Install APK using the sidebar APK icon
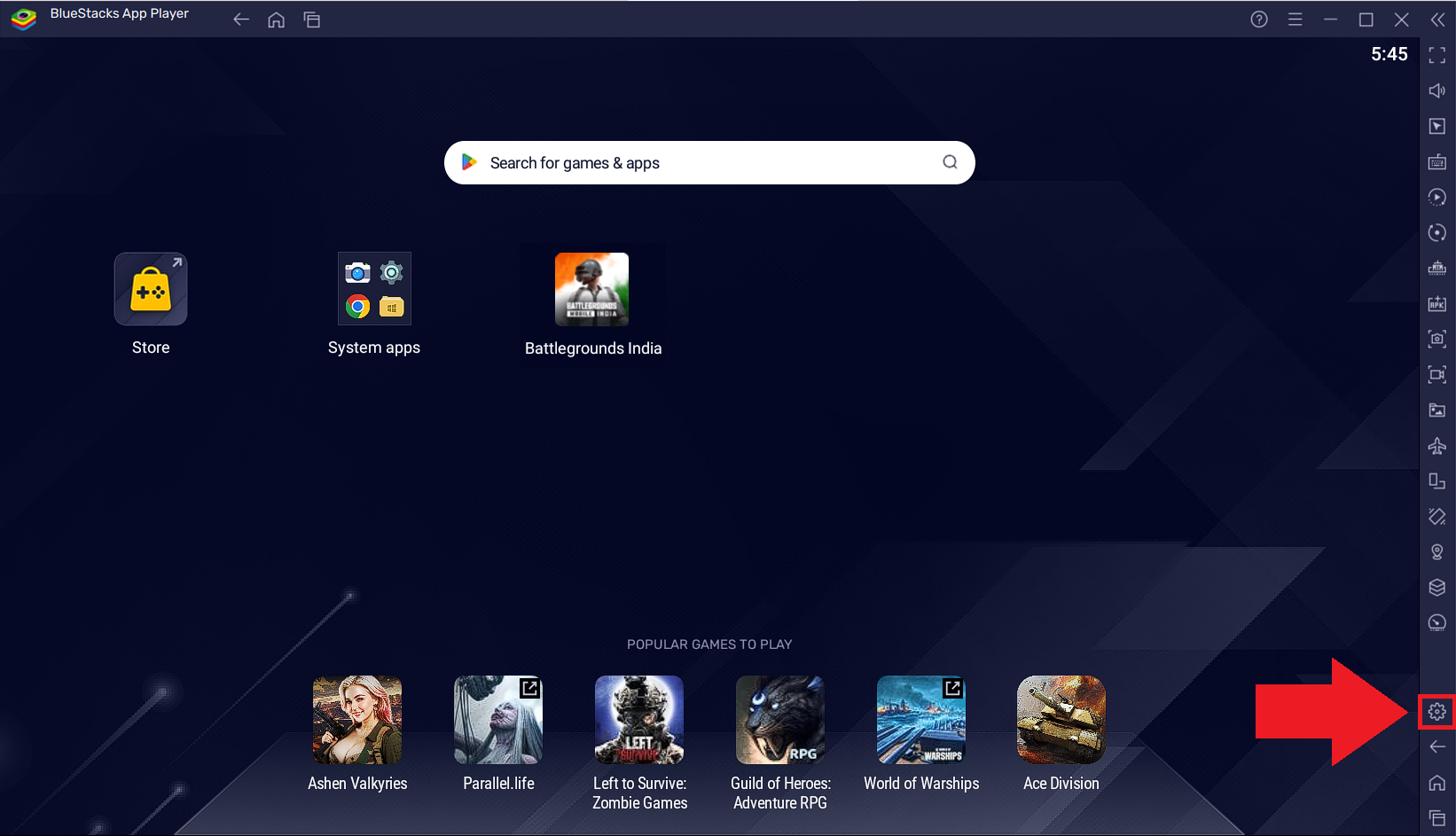Screen dimensions: 1456x836 click(x=1437, y=303)
